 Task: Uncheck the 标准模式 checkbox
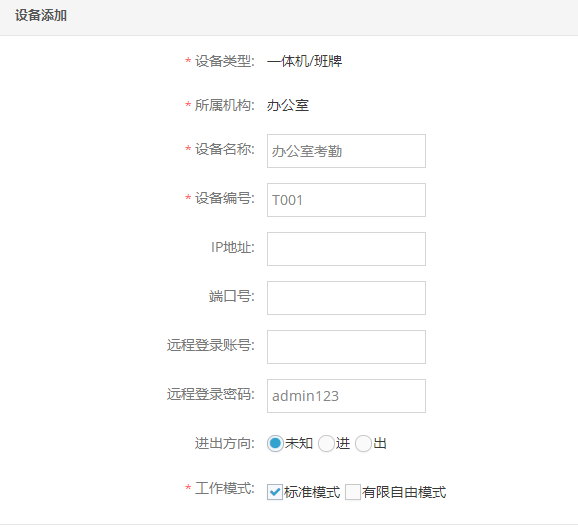(275, 492)
